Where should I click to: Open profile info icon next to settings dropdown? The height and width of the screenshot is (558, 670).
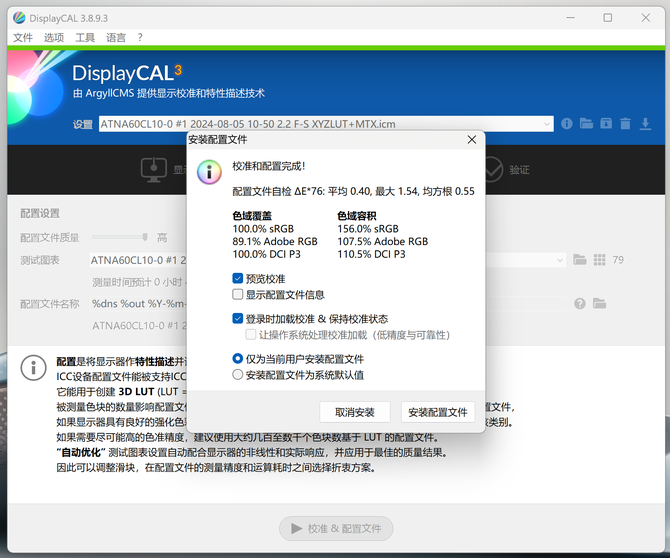567,124
